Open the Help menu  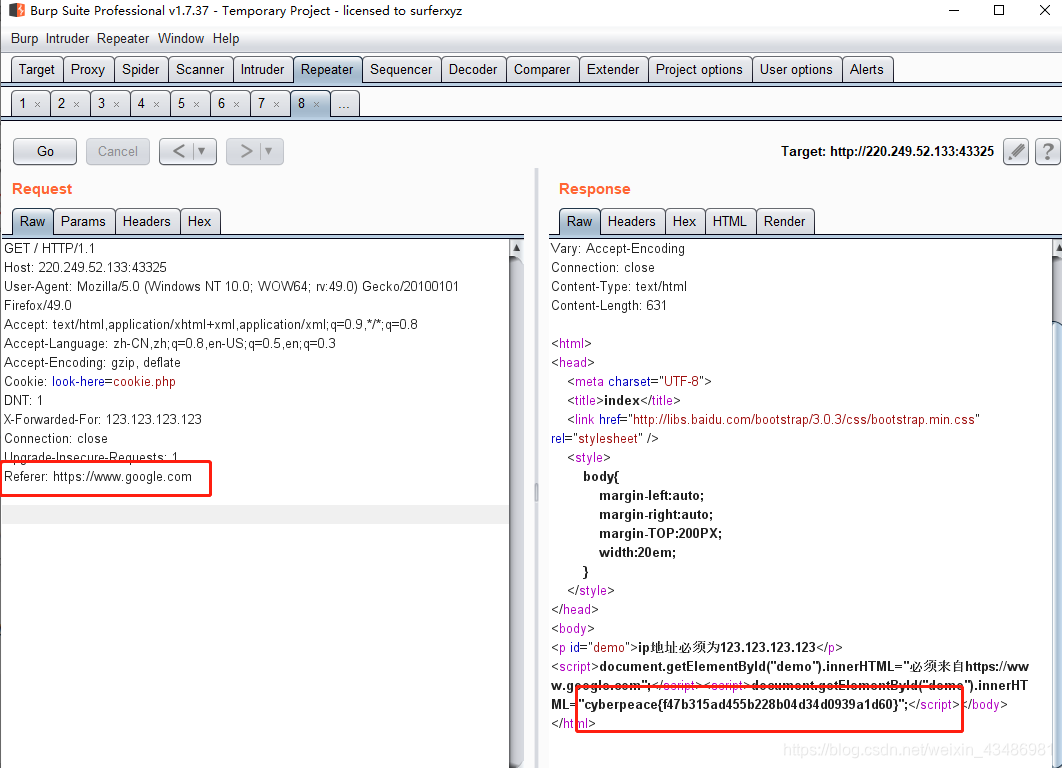[x=226, y=39]
